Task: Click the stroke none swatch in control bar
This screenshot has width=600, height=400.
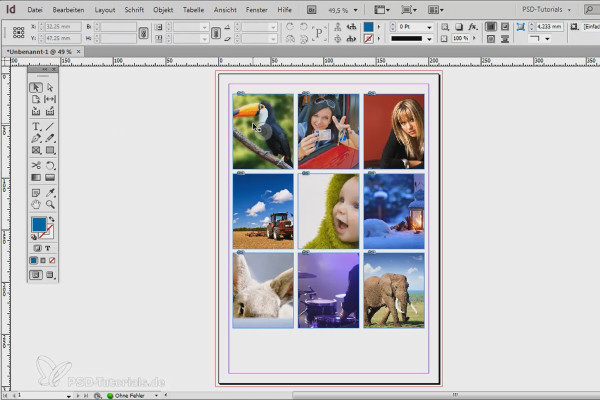Action: 368,39
